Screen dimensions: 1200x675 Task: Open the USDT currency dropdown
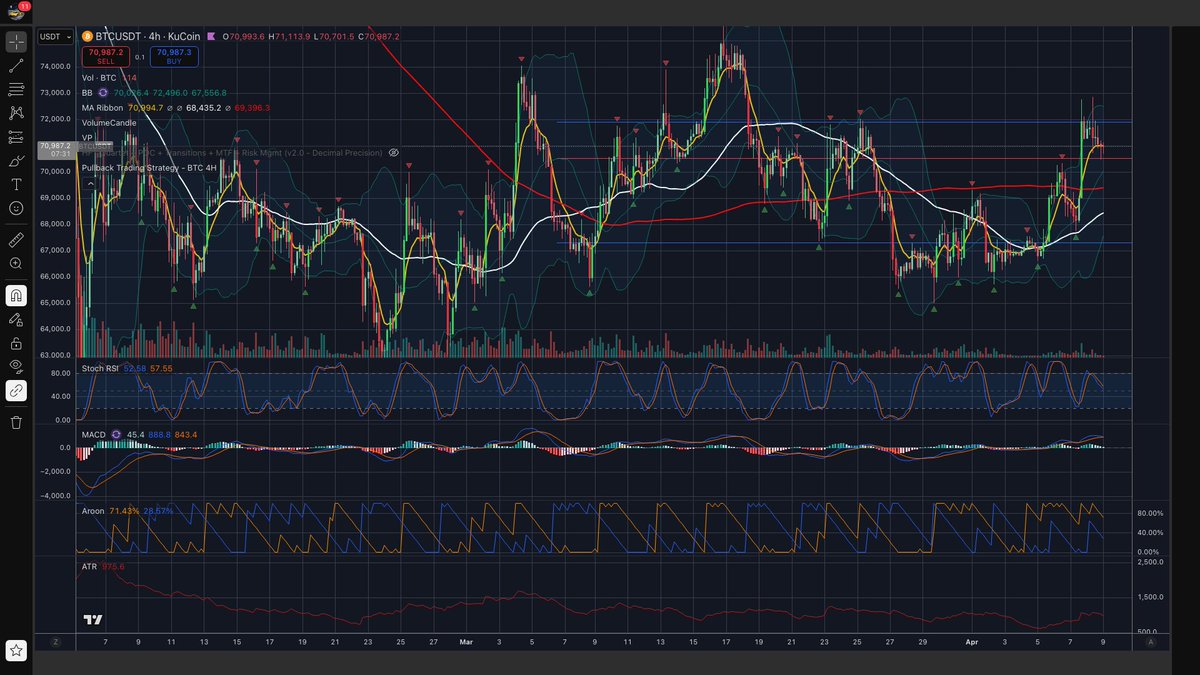pos(53,37)
